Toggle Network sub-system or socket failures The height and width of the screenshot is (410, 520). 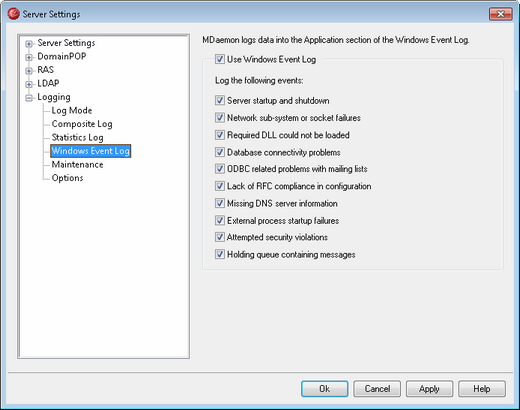[220, 118]
